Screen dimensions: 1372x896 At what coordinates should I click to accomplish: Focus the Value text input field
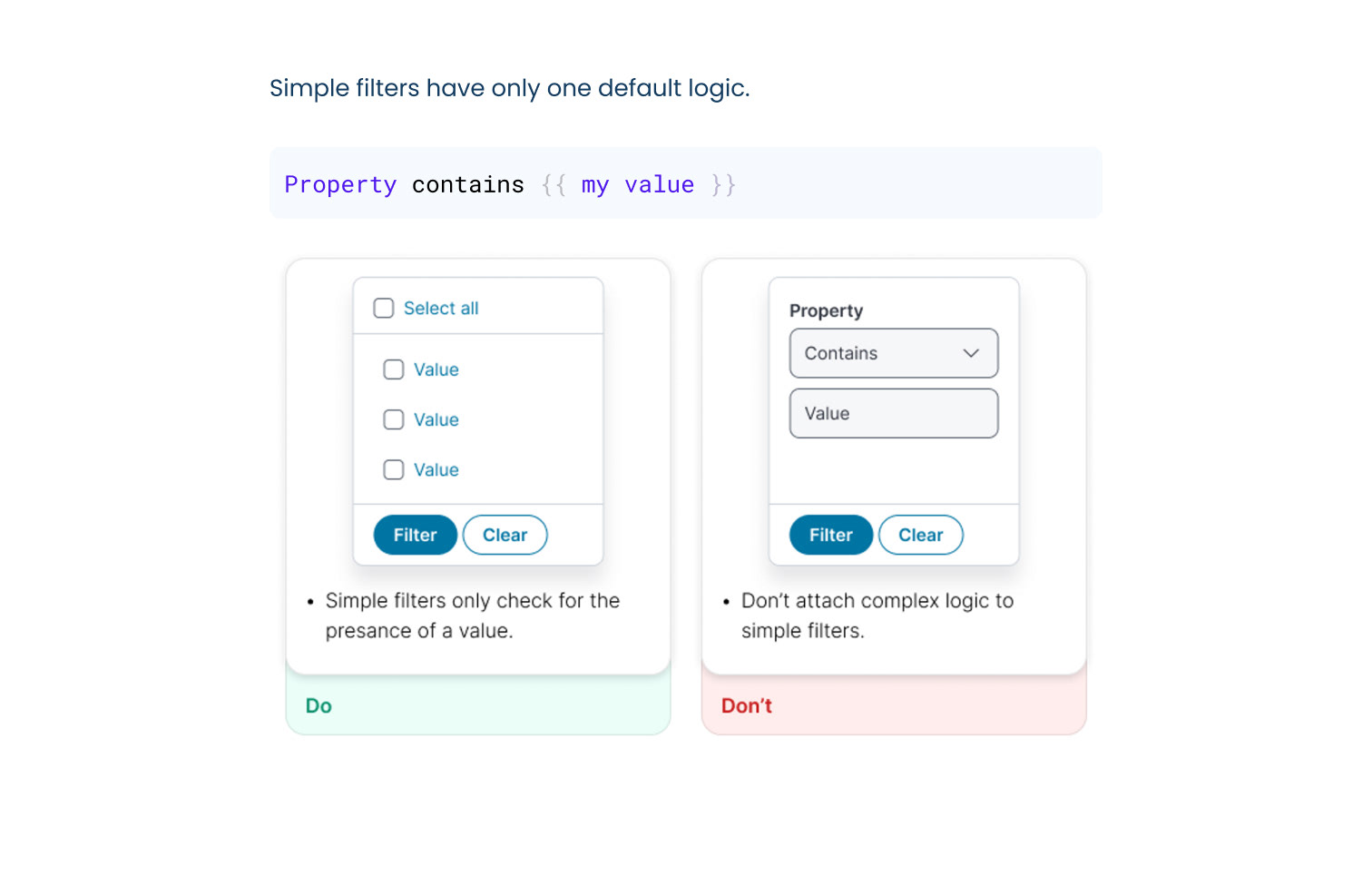[893, 413]
